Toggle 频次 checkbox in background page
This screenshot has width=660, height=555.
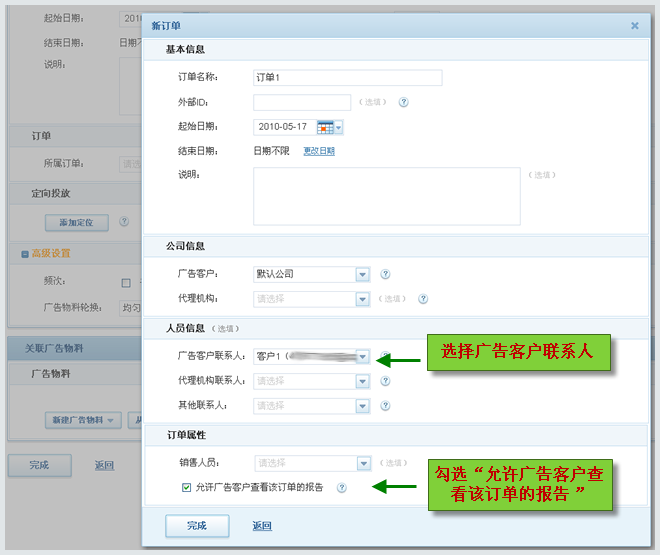(x=126, y=283)
